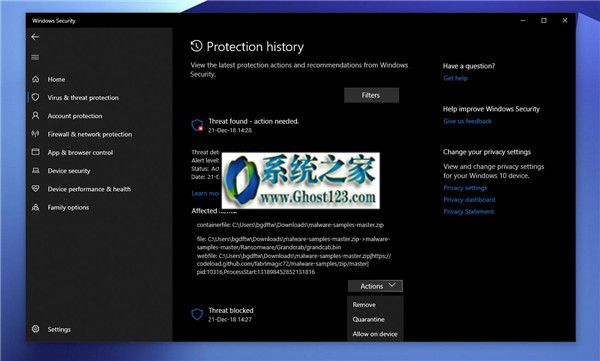Image resolution: width=600 pixels, height=361 pixels.
Task: Choose Allow on device option
Action: point(375,334)
